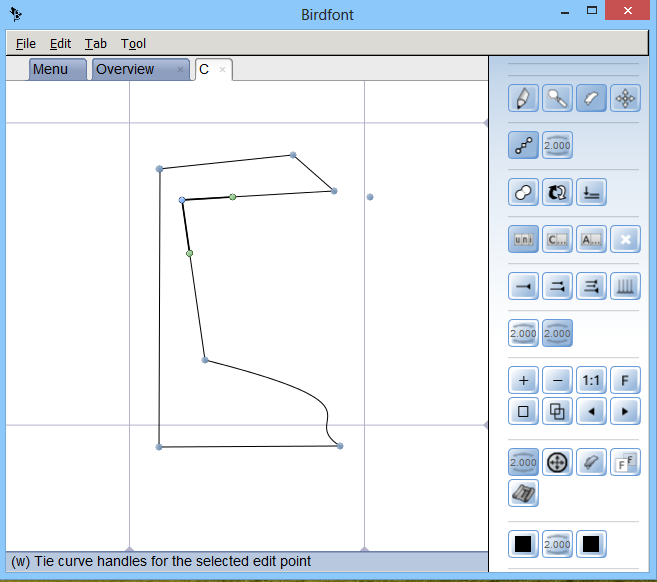Screen dimensions: 657x582
Task: Toggle the tie curve handles button
Action: (x=523, y=145)
